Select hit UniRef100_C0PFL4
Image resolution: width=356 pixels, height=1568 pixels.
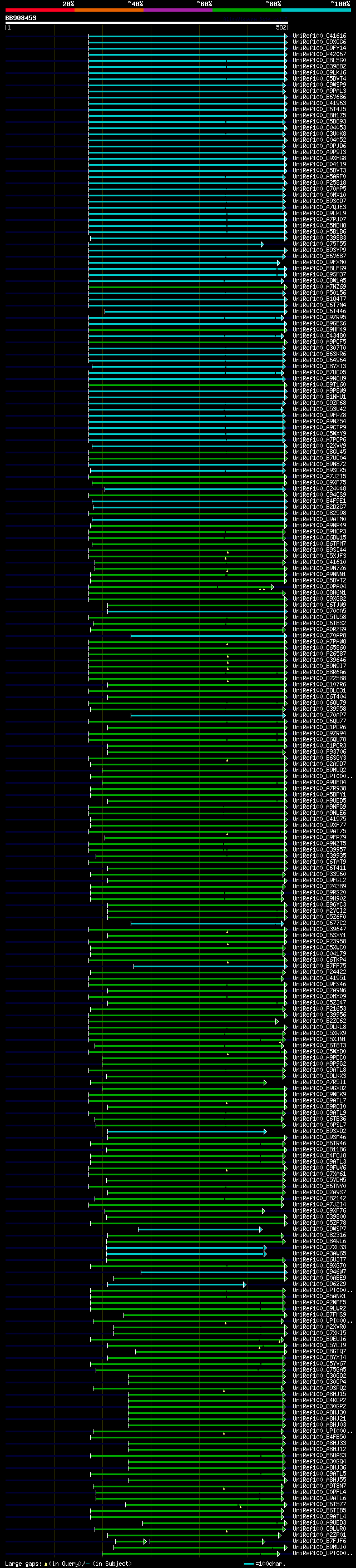pyautogui.click(x=319, y=1492)
